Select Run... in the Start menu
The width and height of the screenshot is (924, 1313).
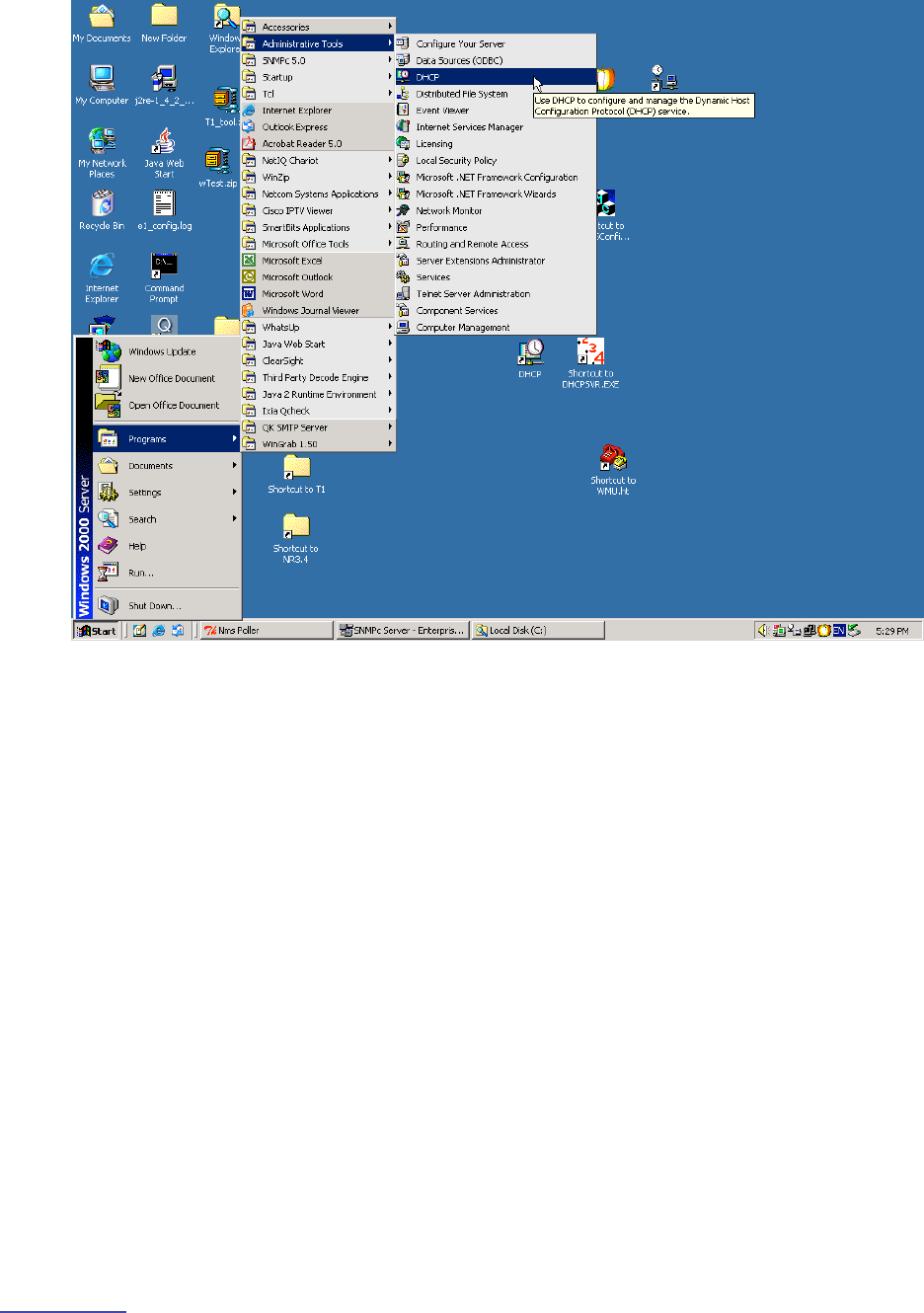tap(167, 572)
